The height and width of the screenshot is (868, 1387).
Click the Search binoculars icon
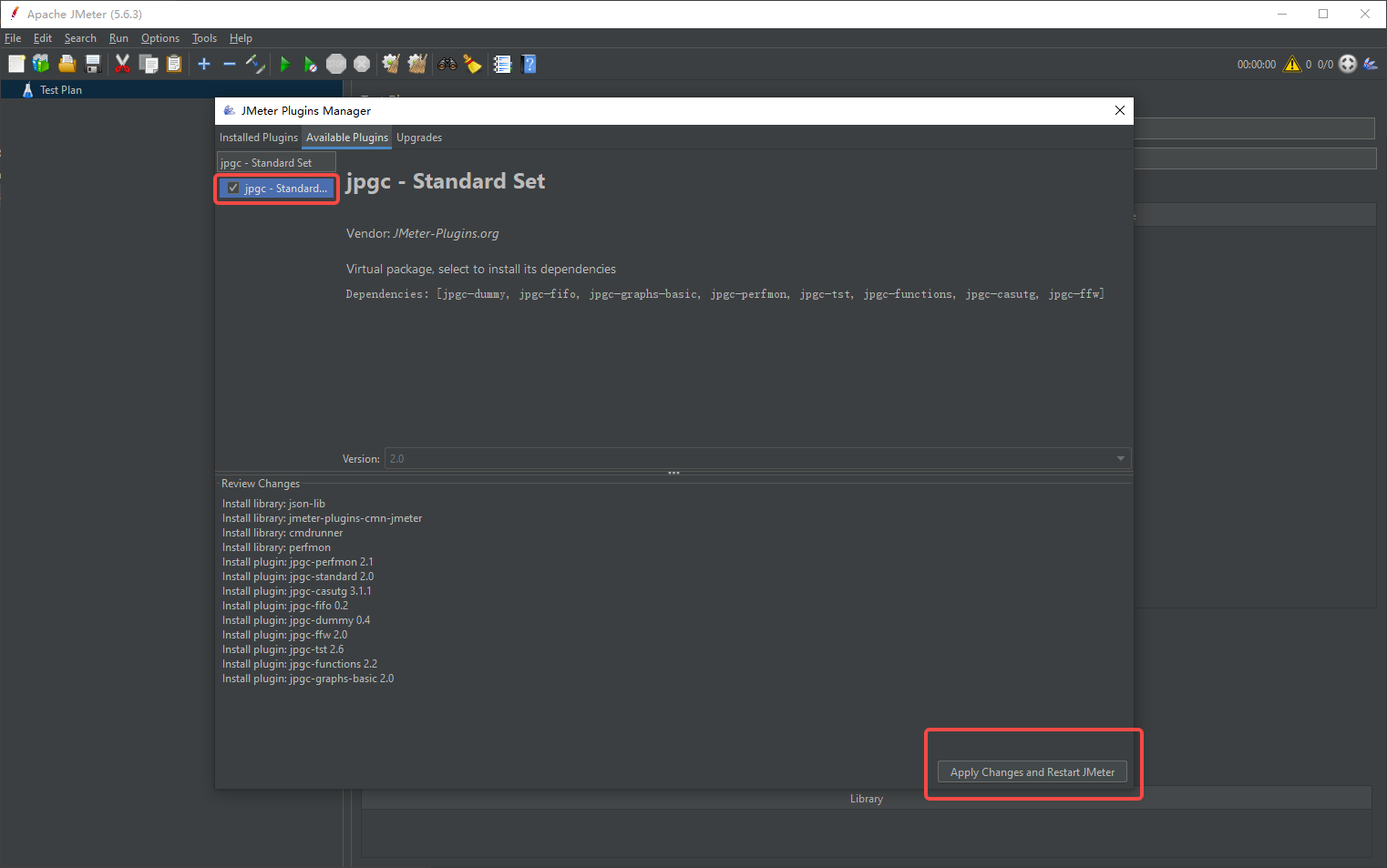(447, 64)
